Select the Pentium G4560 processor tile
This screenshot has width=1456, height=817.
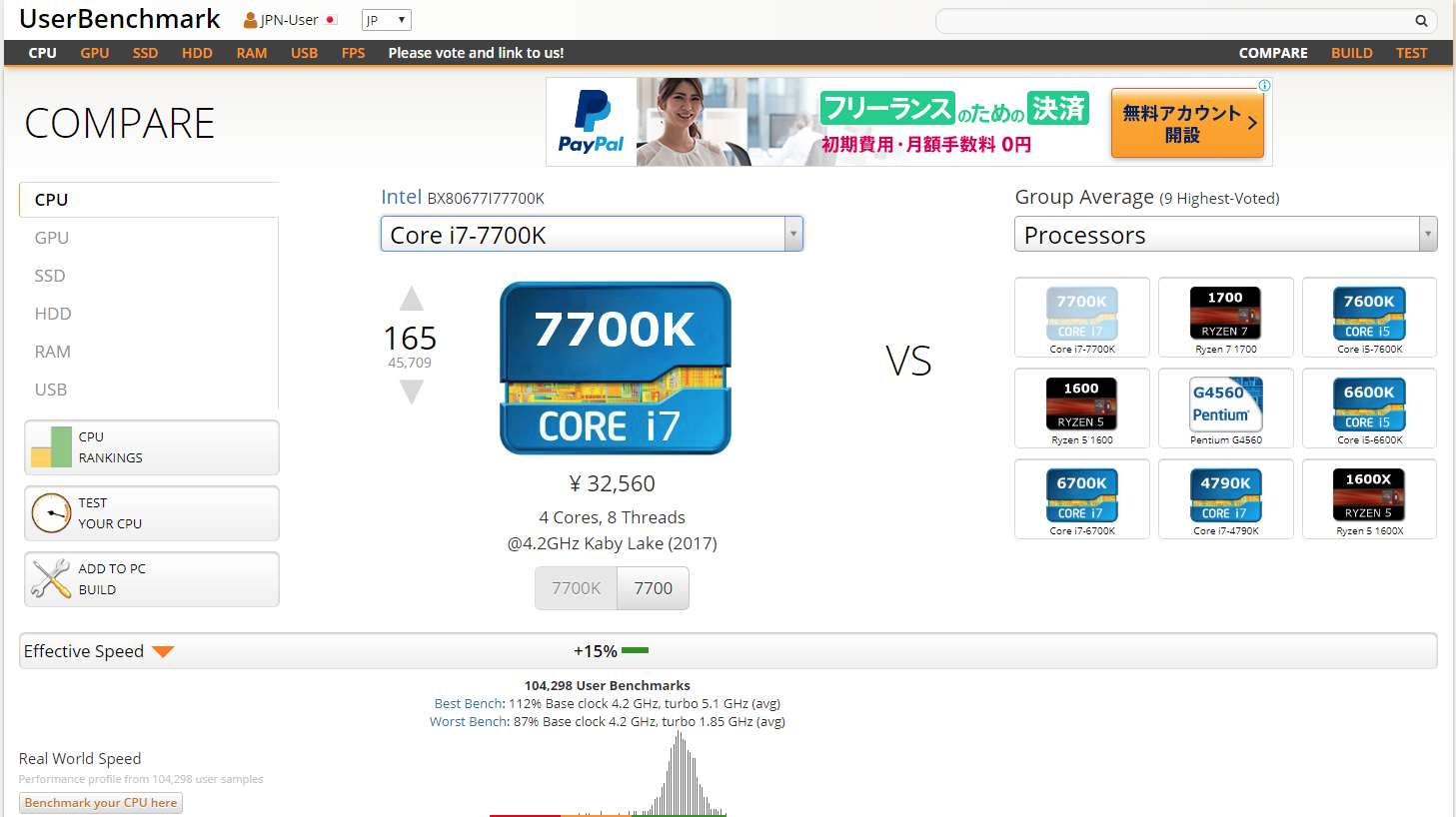coord(1226,408)
